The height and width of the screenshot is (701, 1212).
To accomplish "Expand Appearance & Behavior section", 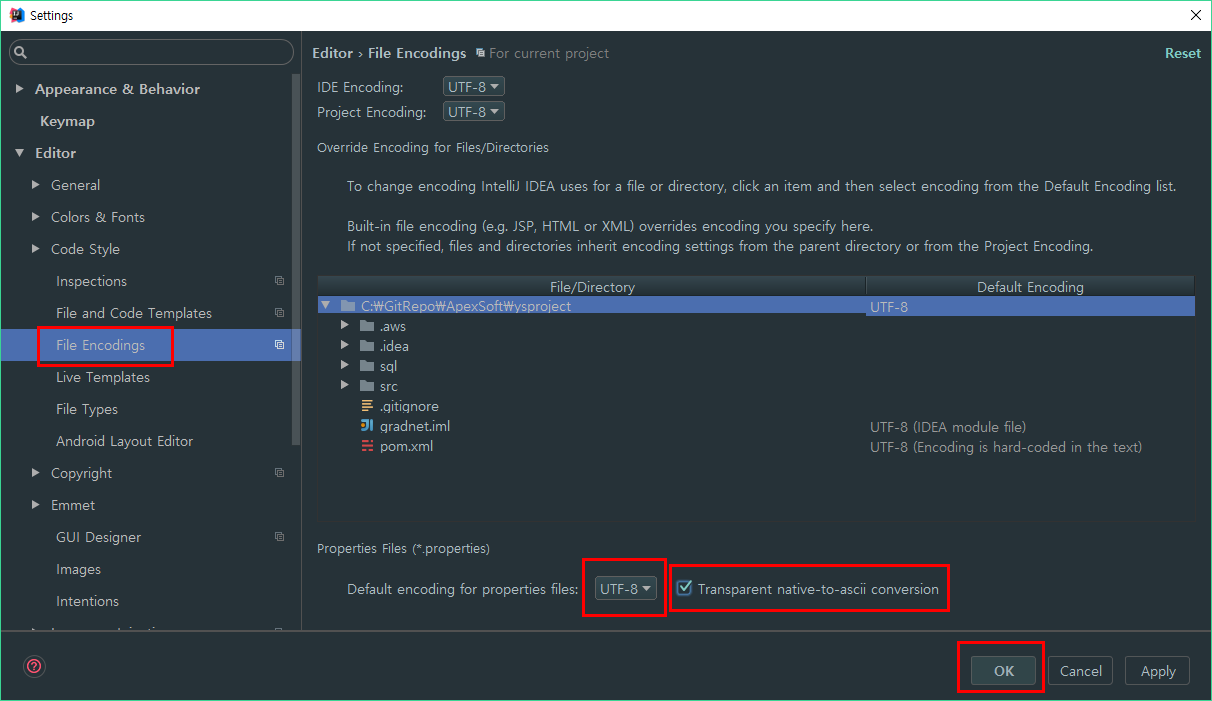I will coord(19,89).
